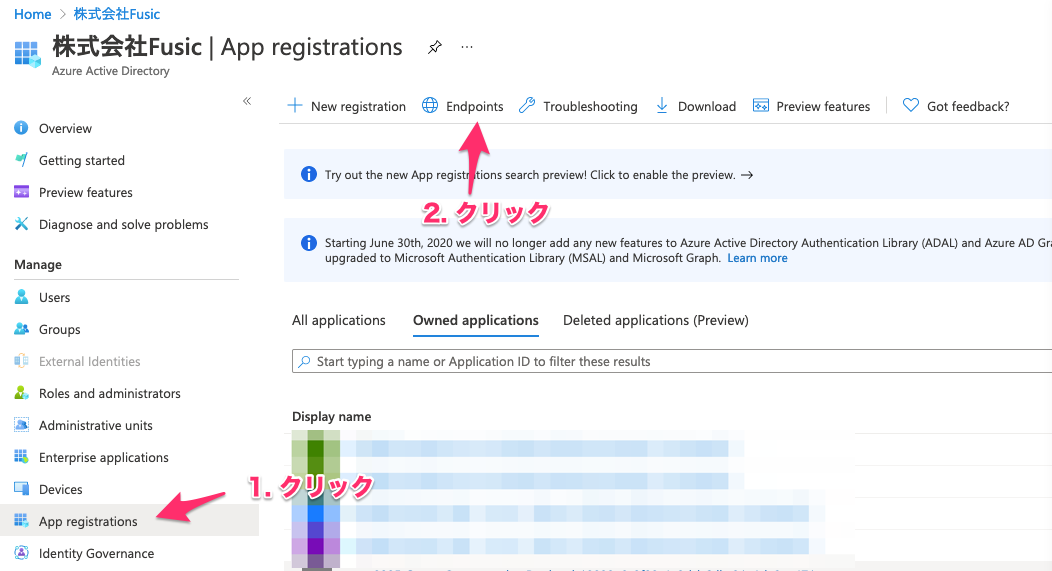Collapse the left sidebar with double chevron
Viewport: 1052px width, 571px height.
[x=247, y=101]
